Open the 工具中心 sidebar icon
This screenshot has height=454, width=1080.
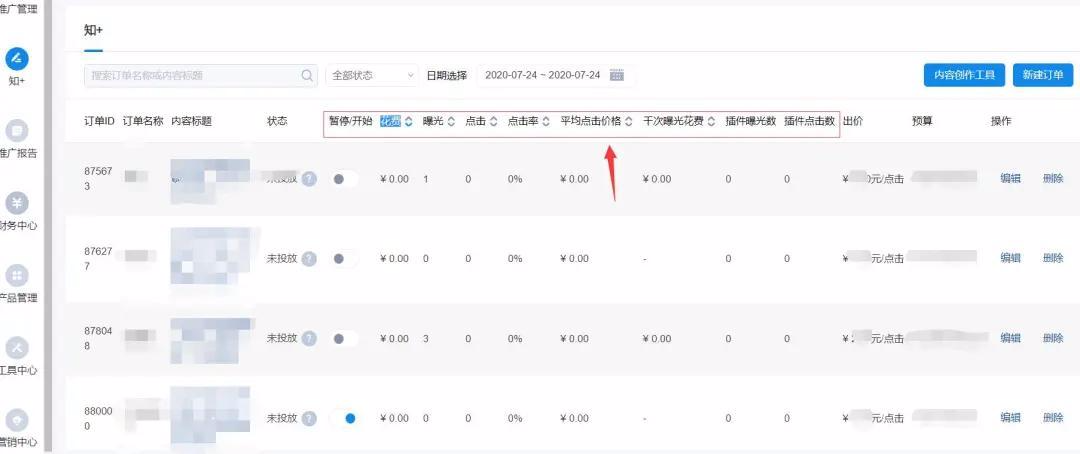(x=17, y=348)
